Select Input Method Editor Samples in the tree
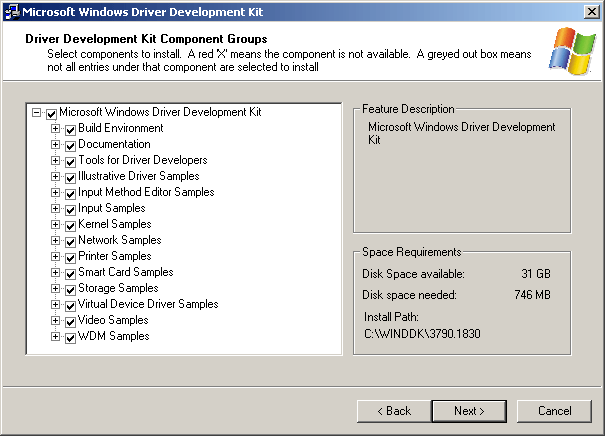The image size is (605, 436). point(146,193)
